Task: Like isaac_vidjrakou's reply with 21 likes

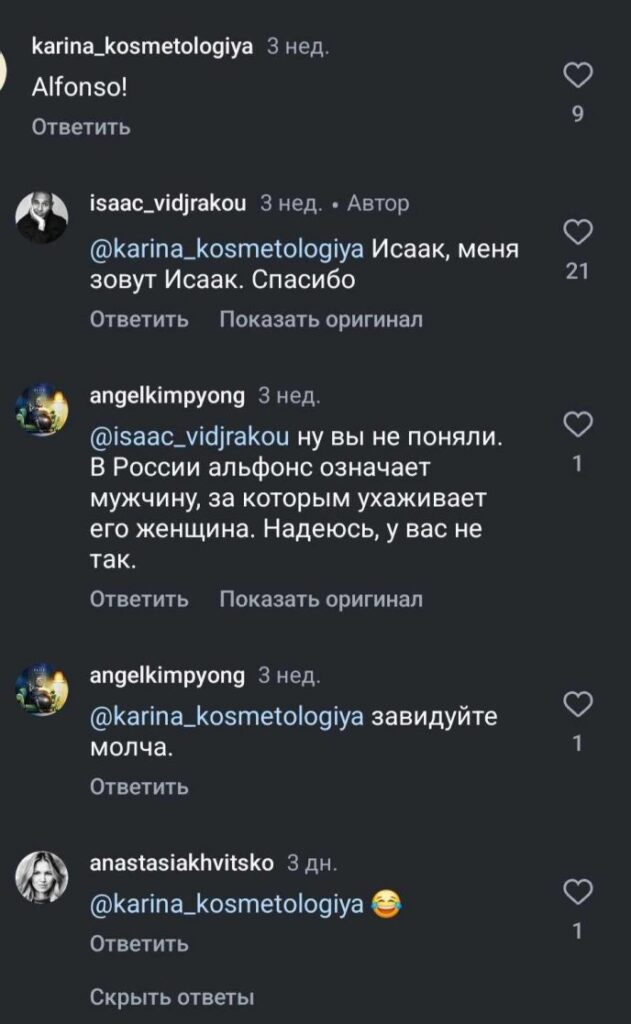Action: 578,233
